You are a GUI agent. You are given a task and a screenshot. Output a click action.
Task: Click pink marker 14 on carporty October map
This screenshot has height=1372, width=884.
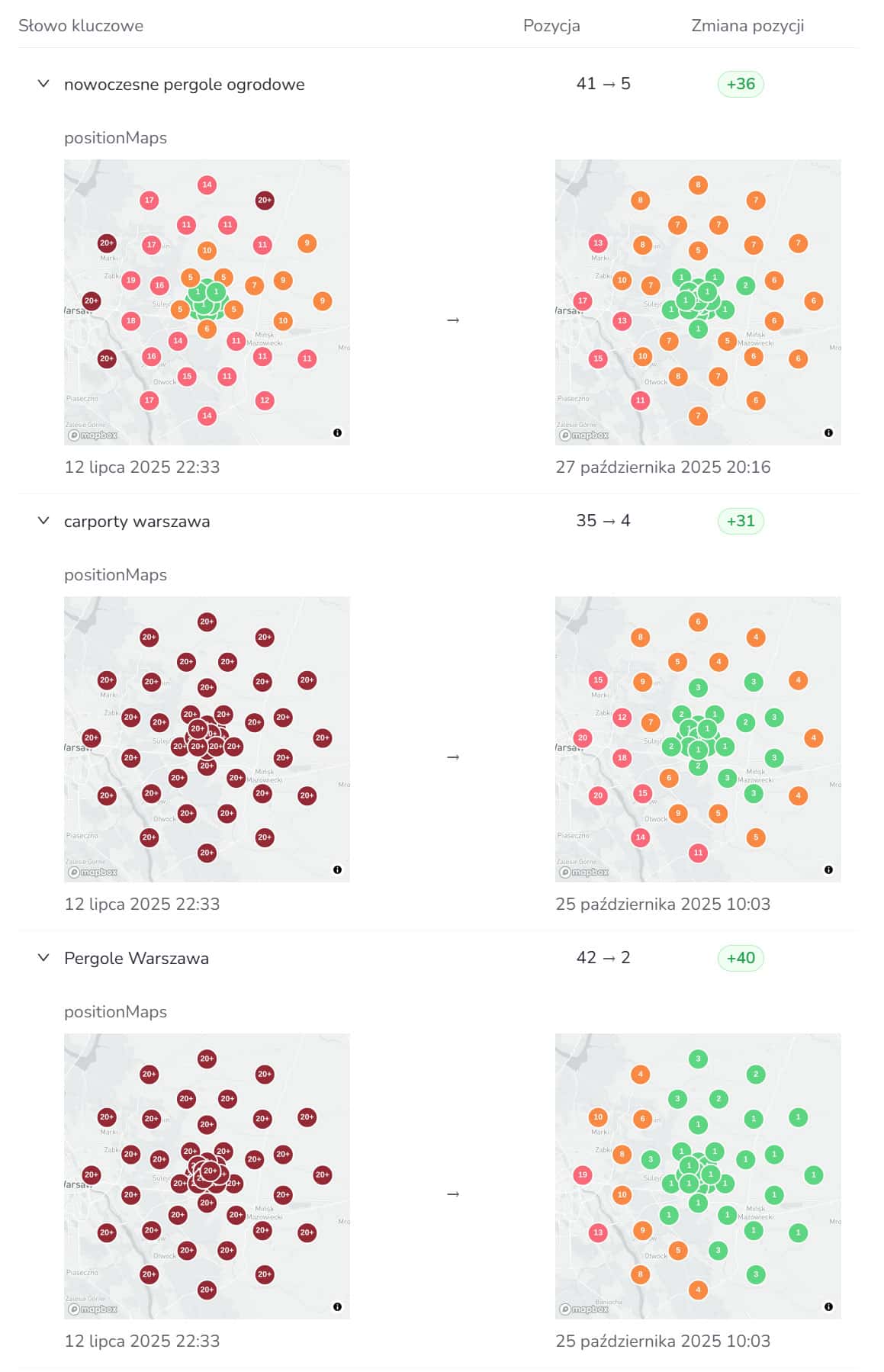[640, 837]
